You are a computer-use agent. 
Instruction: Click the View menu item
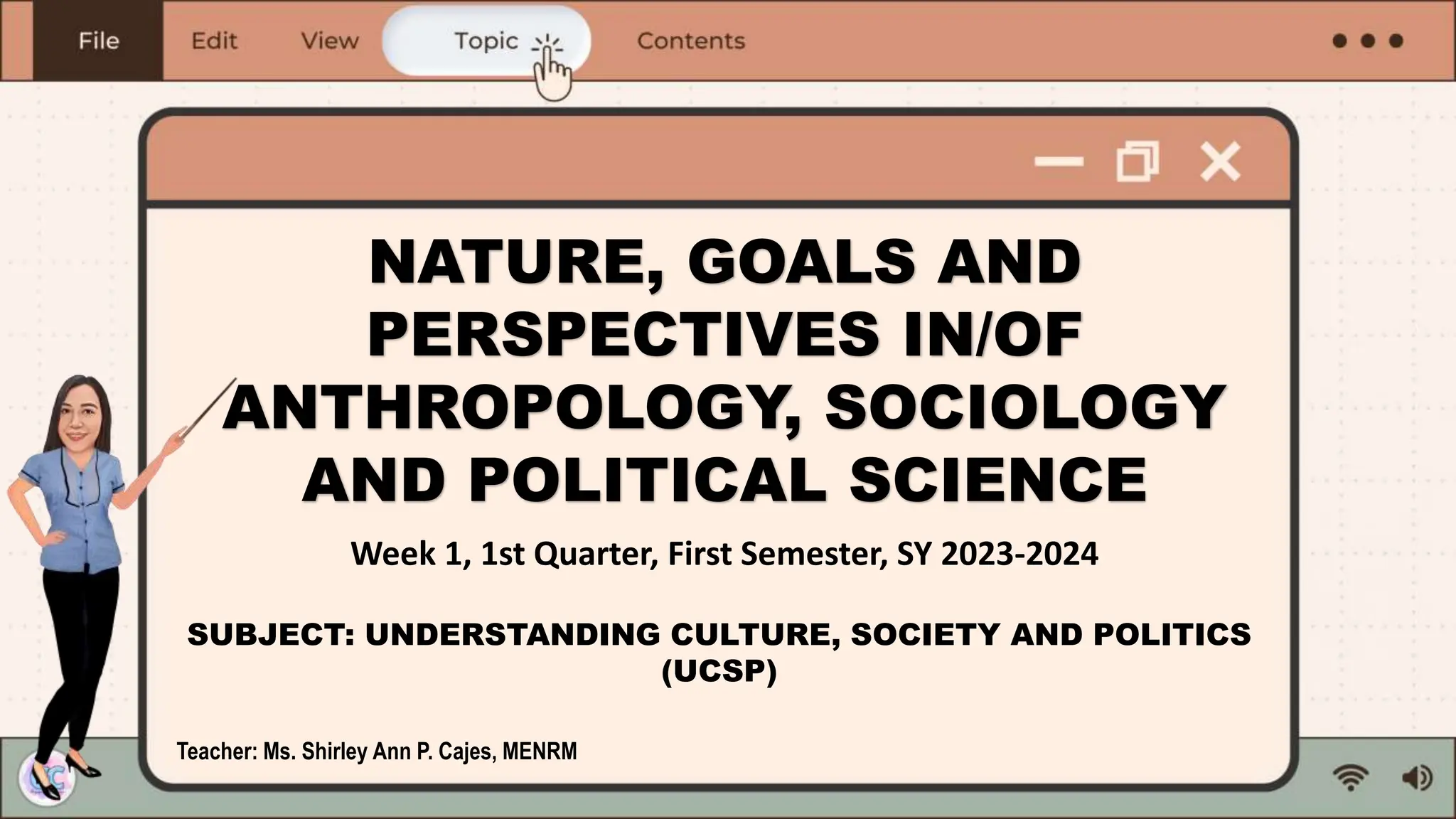click(330, 41)
